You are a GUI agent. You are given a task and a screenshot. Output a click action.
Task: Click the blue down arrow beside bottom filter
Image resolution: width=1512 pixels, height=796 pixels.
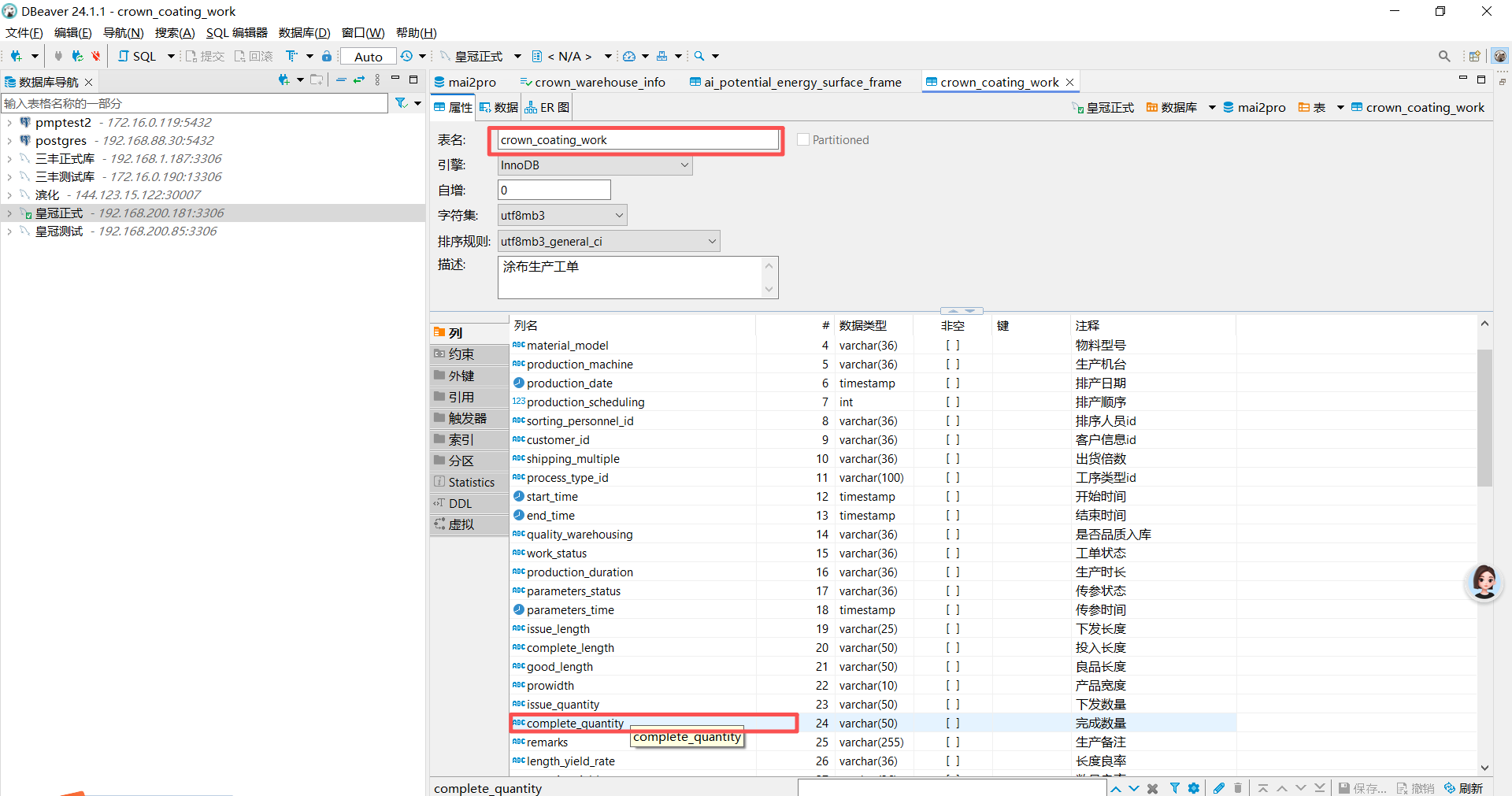(x=1134, y=788)
